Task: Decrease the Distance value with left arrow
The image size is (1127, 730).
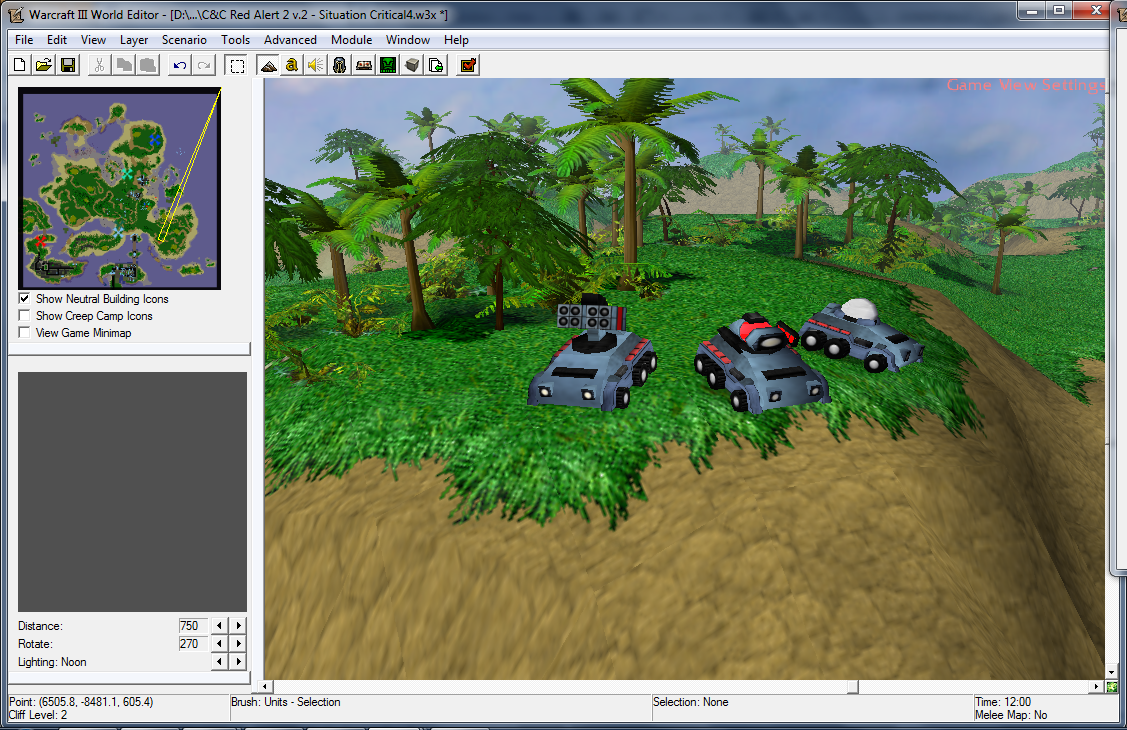Action: click(x=219, y=626)
